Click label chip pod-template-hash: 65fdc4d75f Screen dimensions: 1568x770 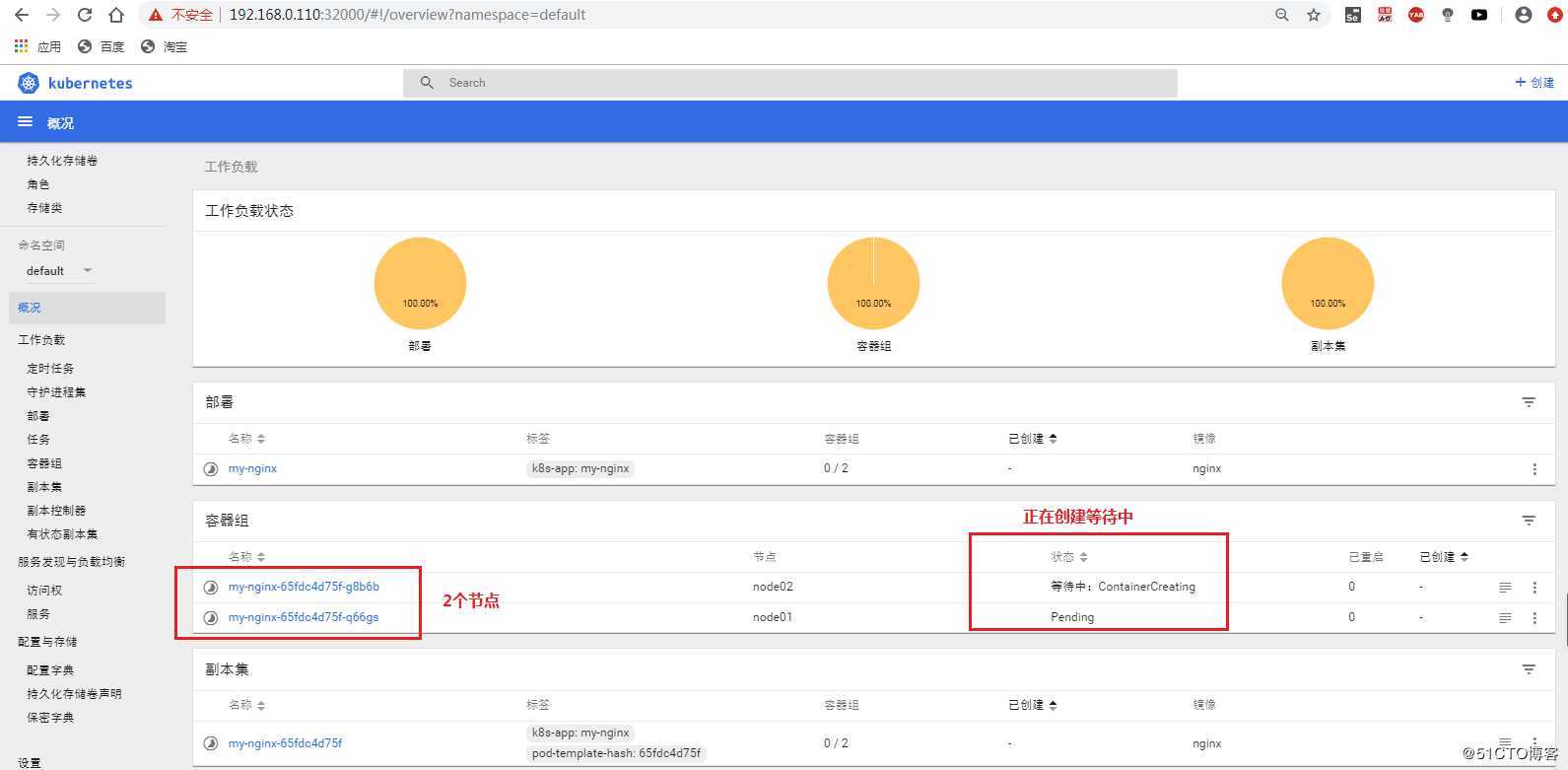(616, 753)
